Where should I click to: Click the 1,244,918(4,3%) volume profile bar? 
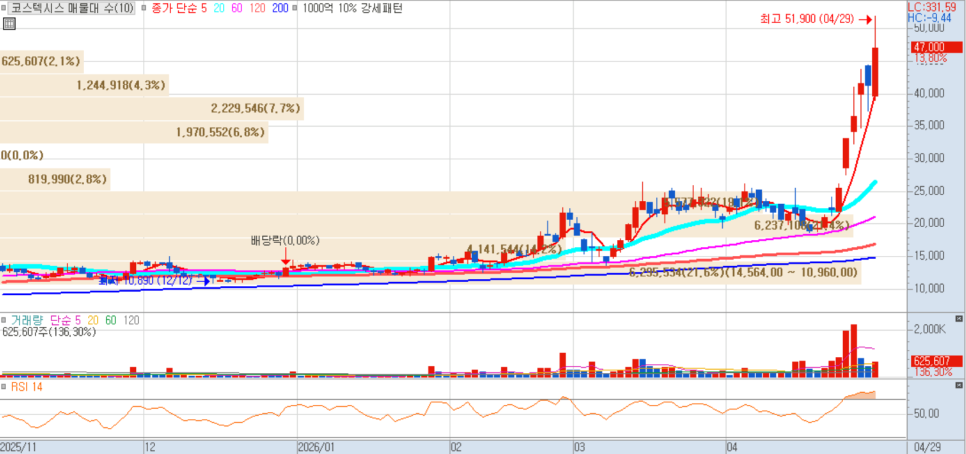84,85
